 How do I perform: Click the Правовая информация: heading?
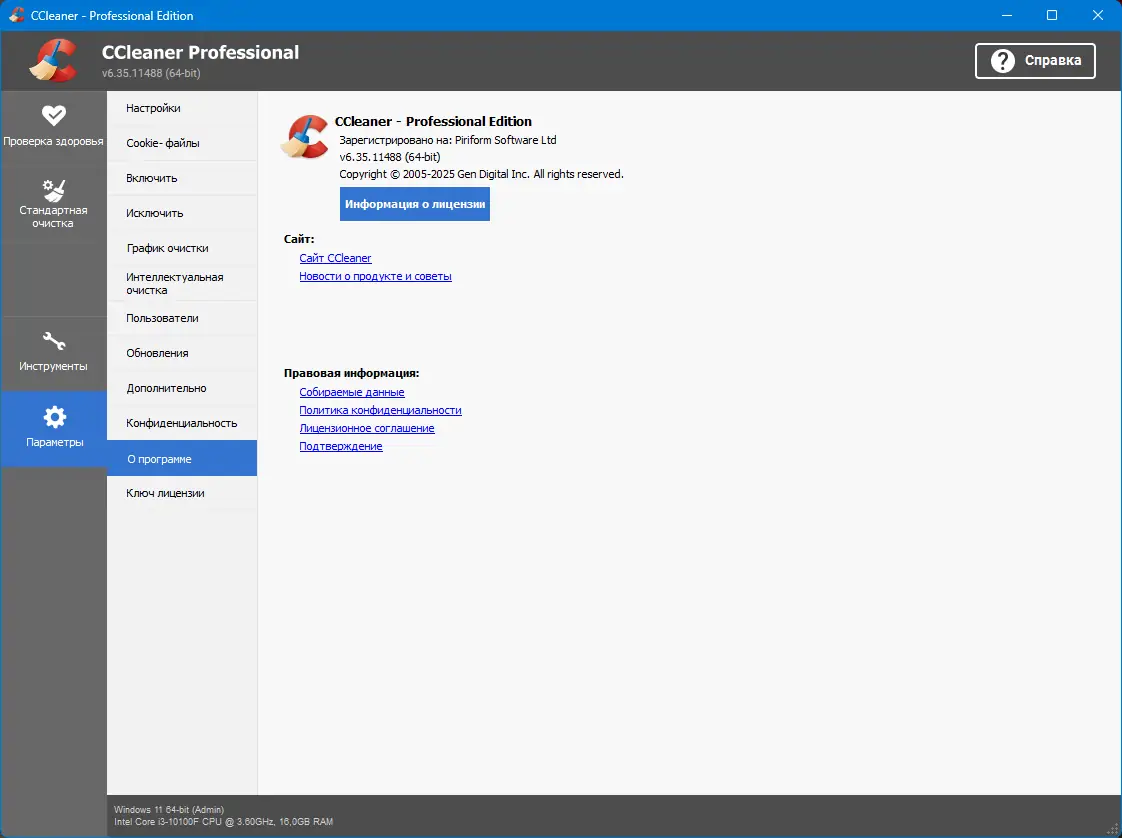point(351,374)
